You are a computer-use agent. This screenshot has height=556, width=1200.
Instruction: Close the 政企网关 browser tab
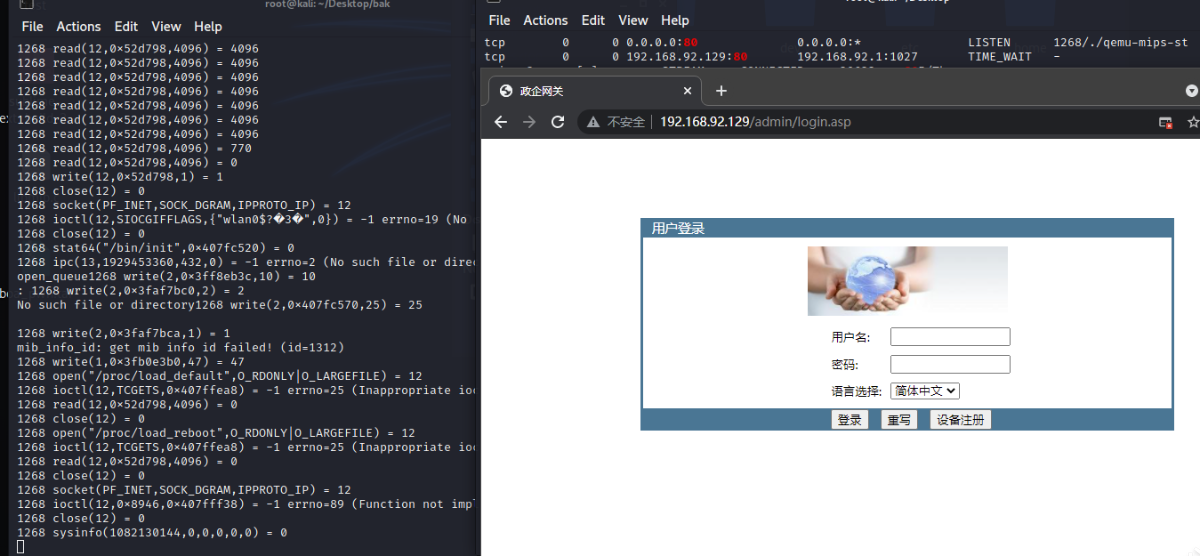point(687,91)
